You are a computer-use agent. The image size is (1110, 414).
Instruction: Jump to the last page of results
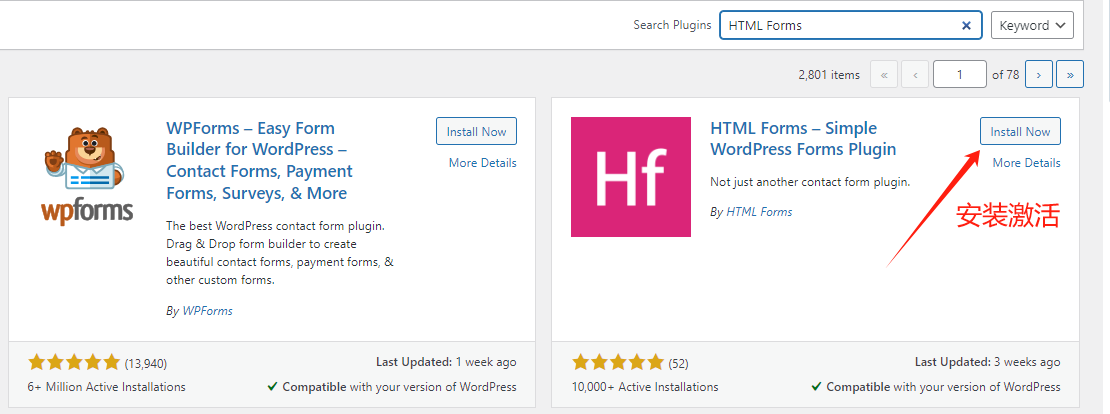pos(1070,74)
